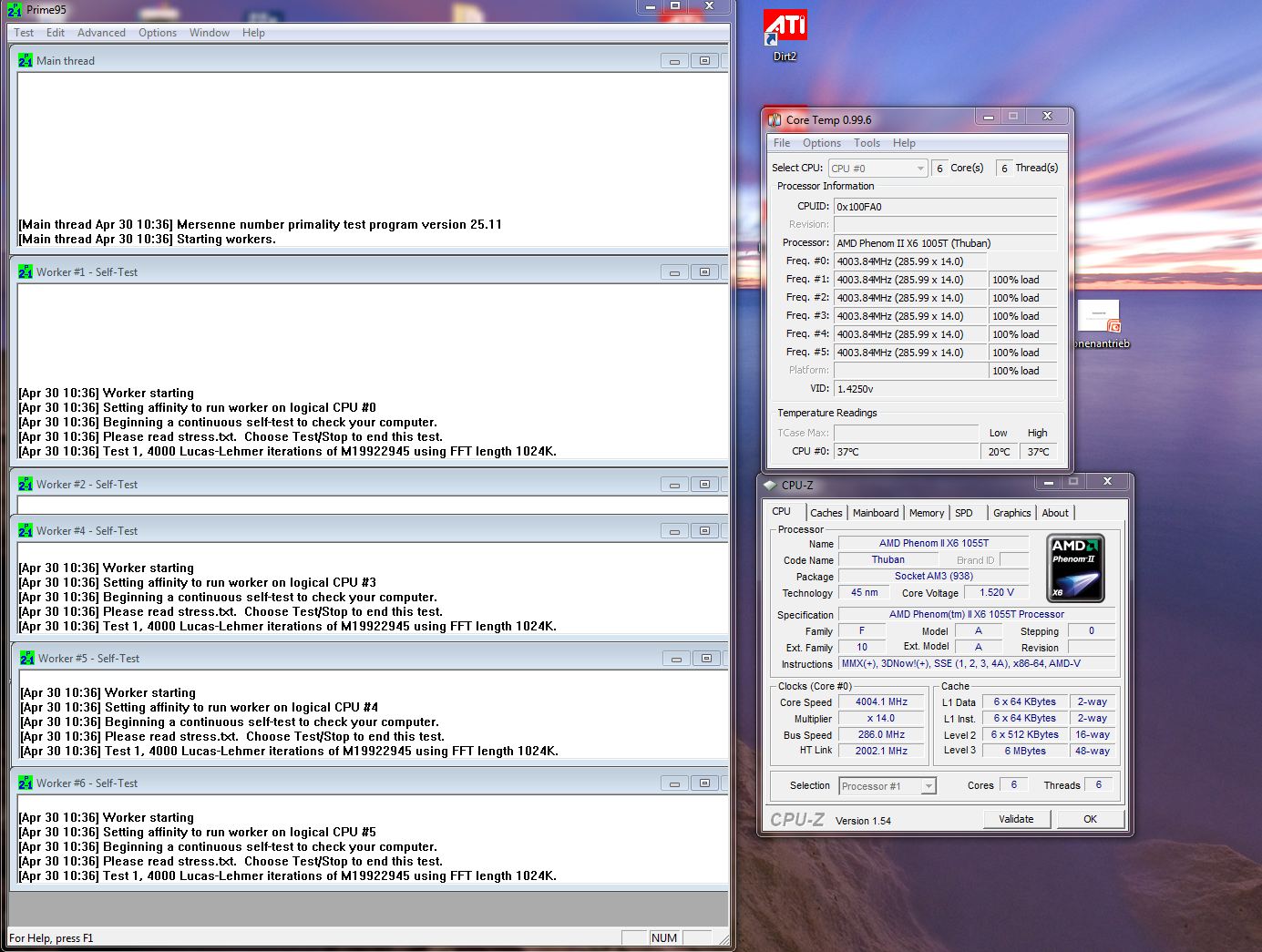Switch to the Mainboard tab in CPU-Z
Image resolution: width=1262 pixels, height=952 pixels.
click(876, 513)
